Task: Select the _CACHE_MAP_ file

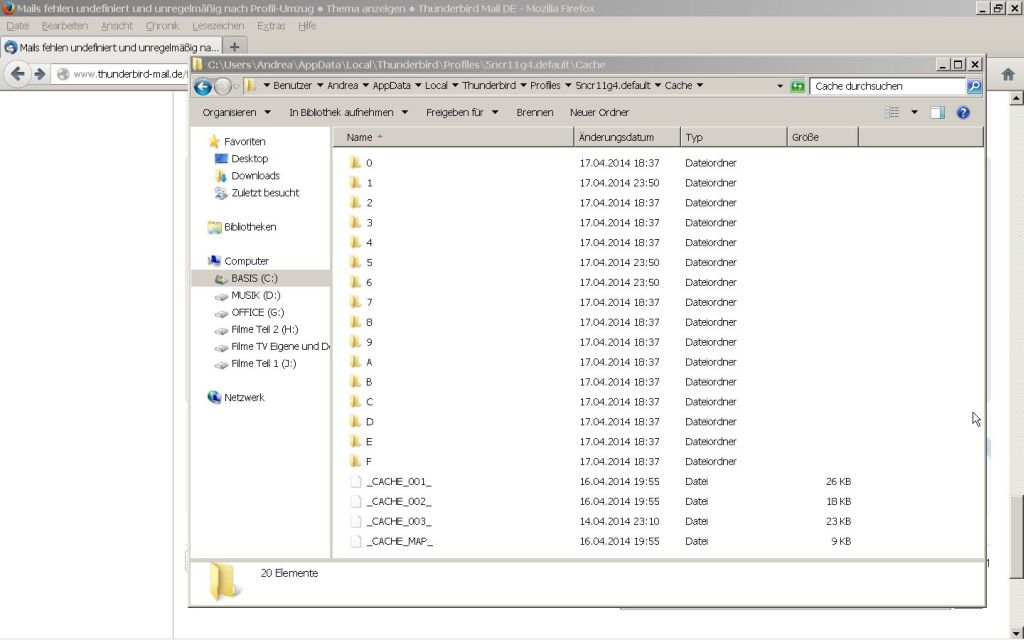Action: tap(398, 542)
